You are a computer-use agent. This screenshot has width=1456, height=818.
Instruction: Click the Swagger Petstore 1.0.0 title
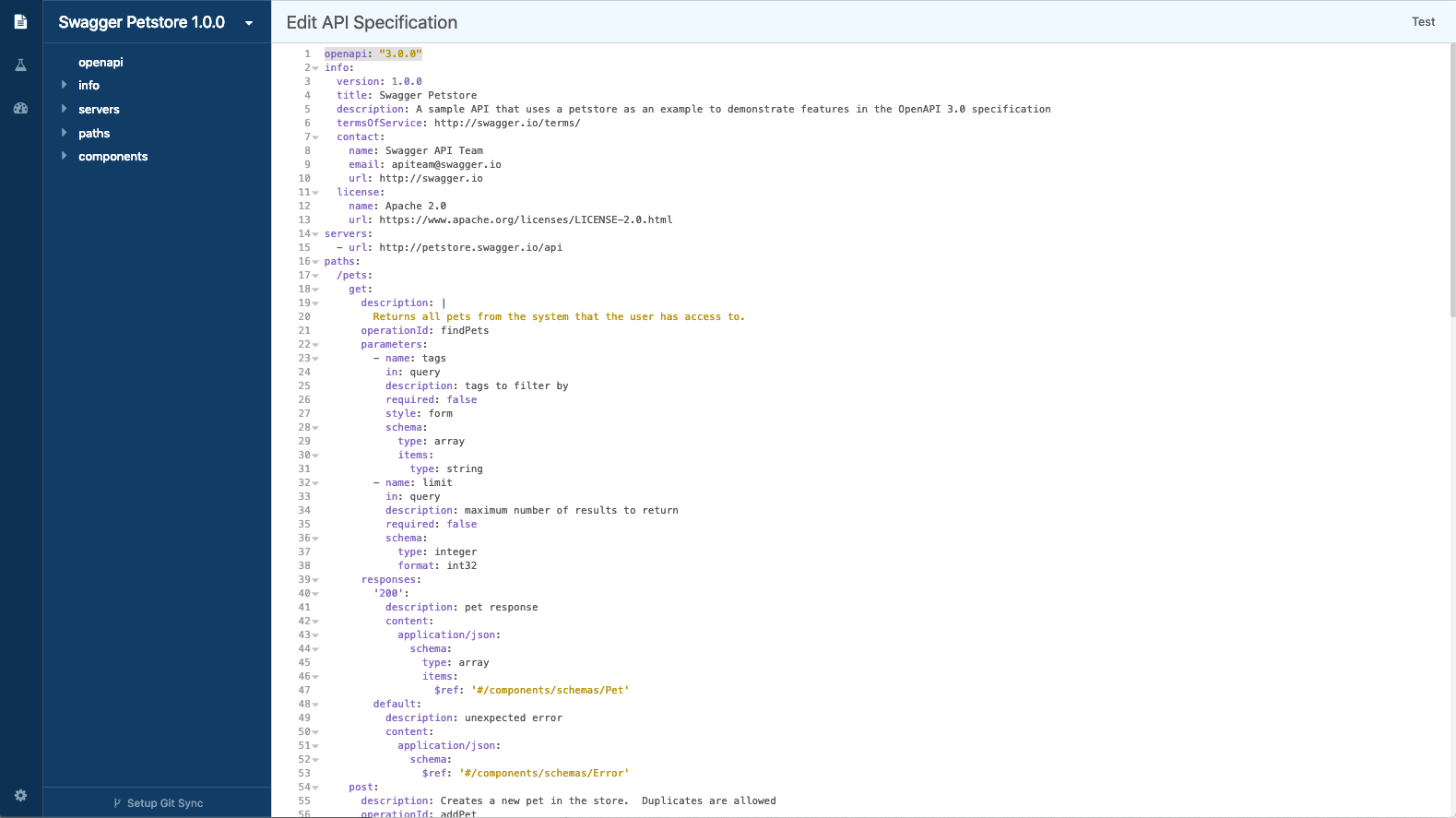click(x=142, y=22)
